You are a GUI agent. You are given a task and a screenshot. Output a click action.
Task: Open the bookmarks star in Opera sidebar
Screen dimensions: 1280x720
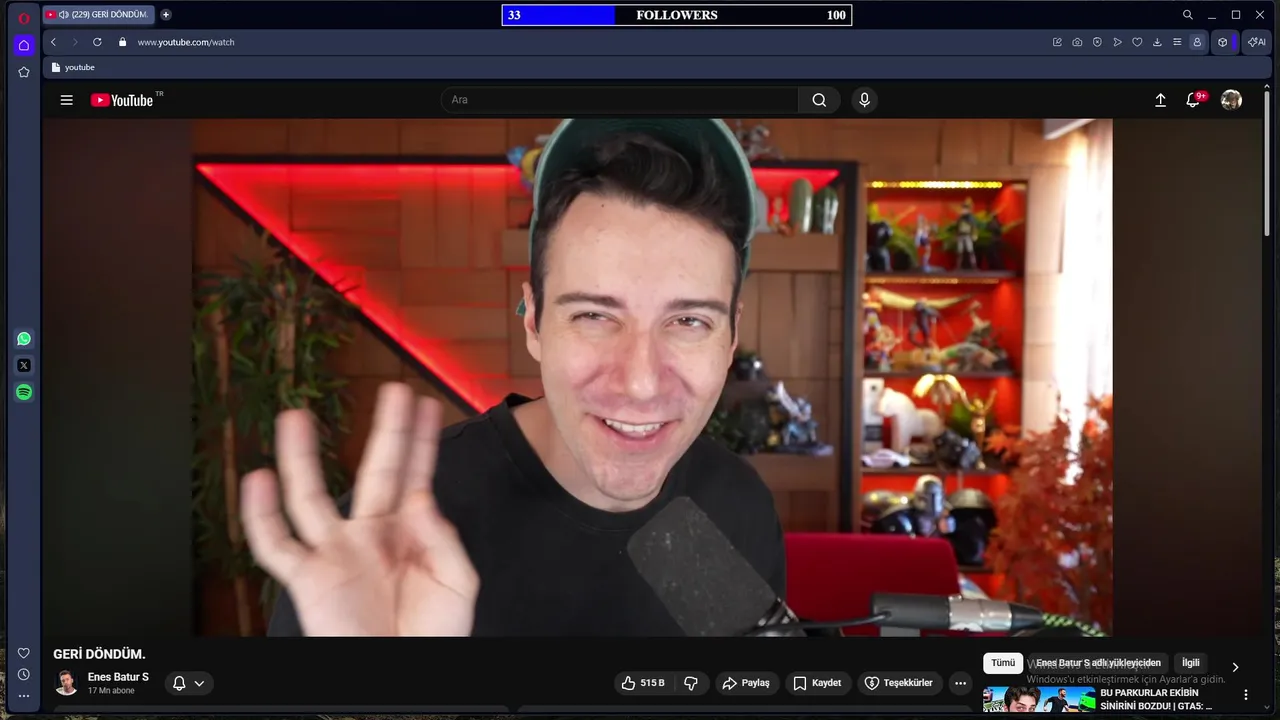pos(24,72)
